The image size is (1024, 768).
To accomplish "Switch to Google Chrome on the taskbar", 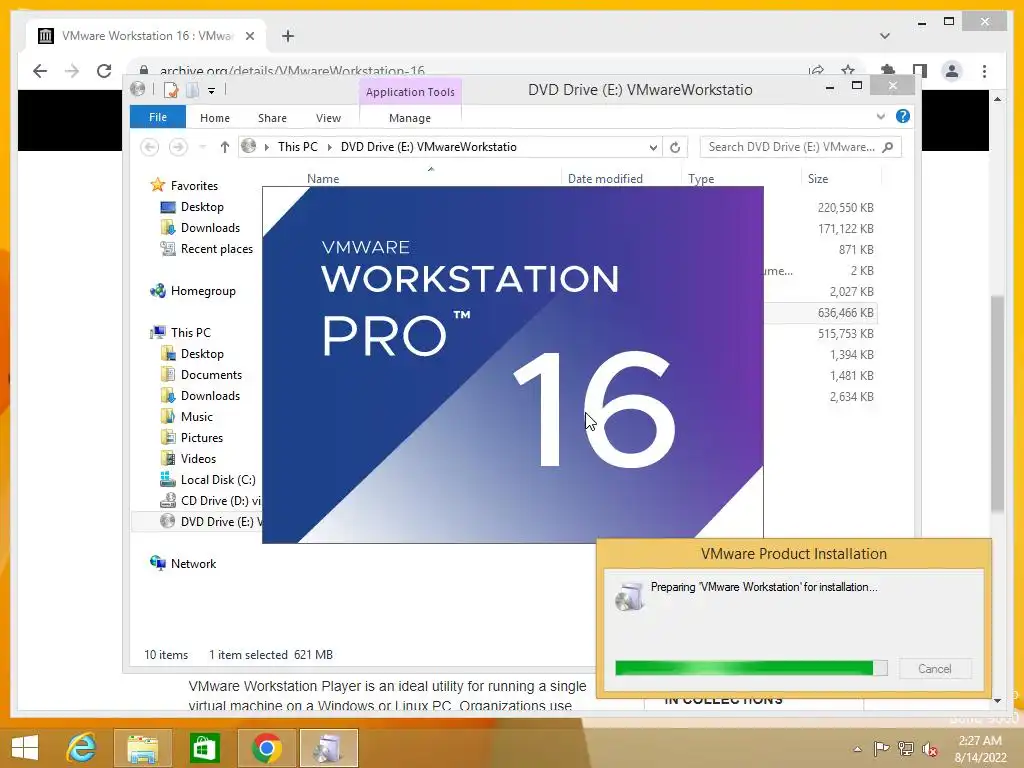I will click(266, 748).
